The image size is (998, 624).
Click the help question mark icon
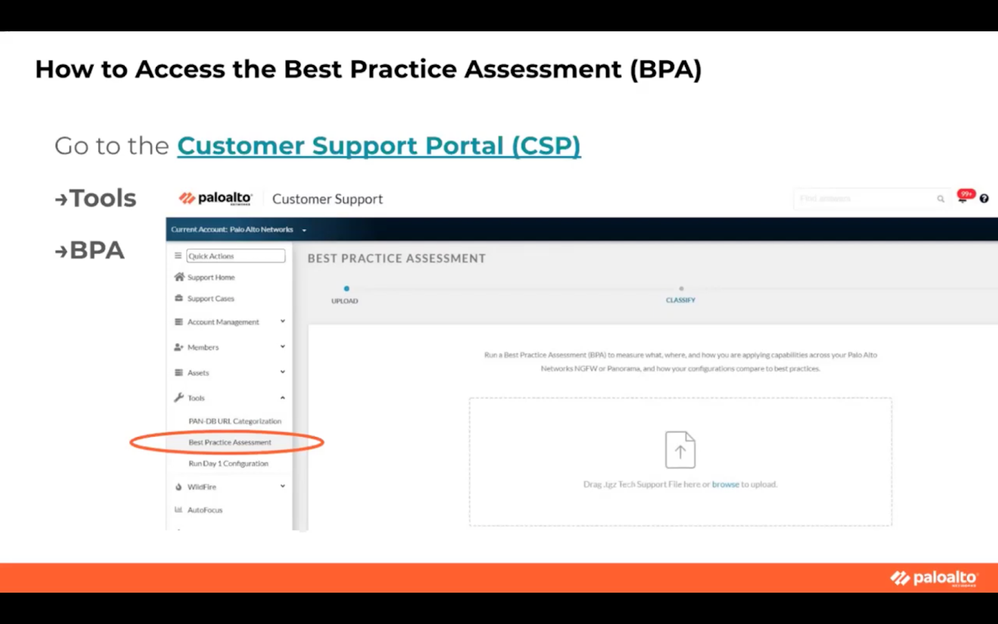pos(984,199)
